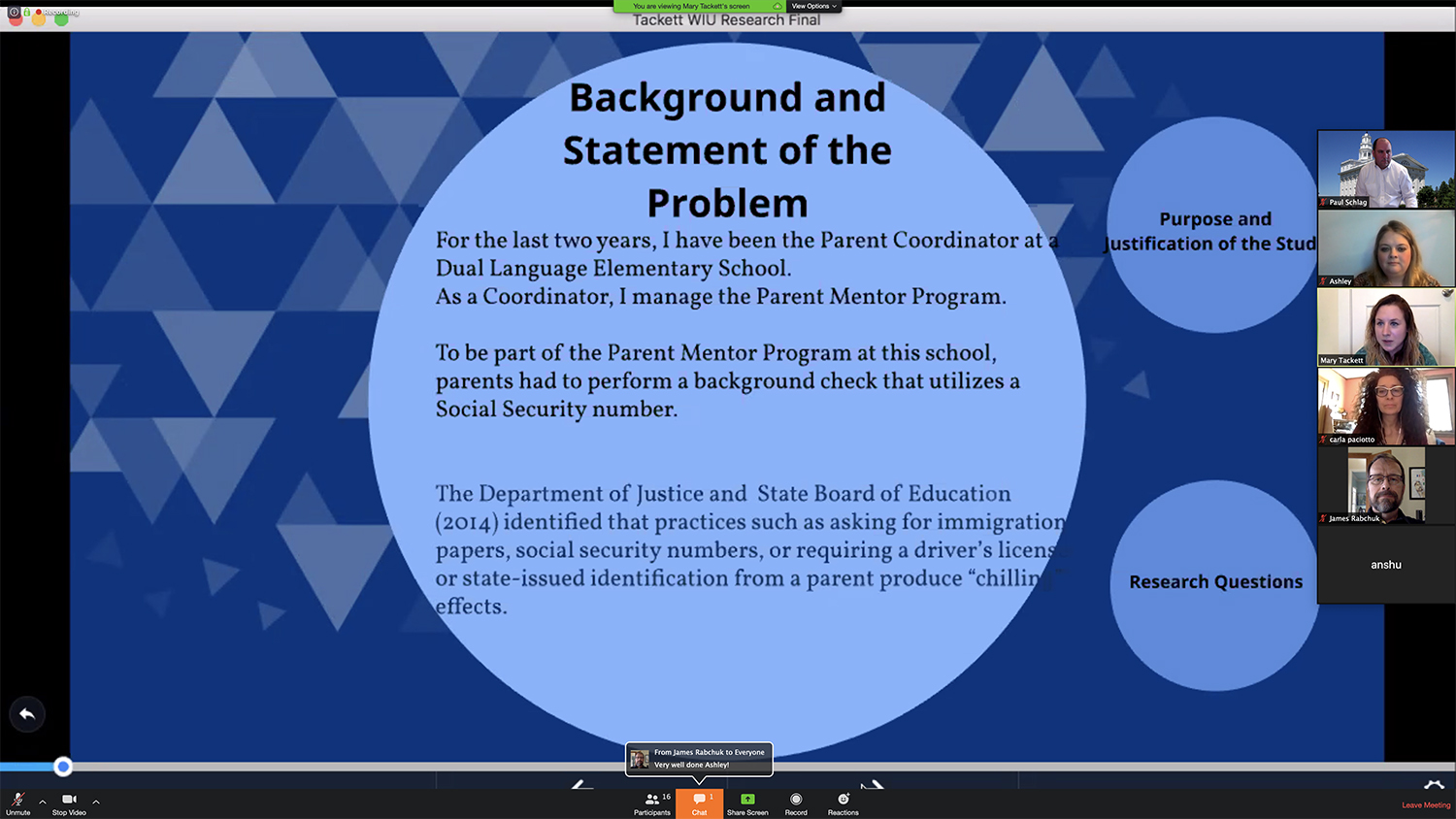The image size is (1456, 819).
Task: Expand the View Options dropdown
Action: (813, 6)
